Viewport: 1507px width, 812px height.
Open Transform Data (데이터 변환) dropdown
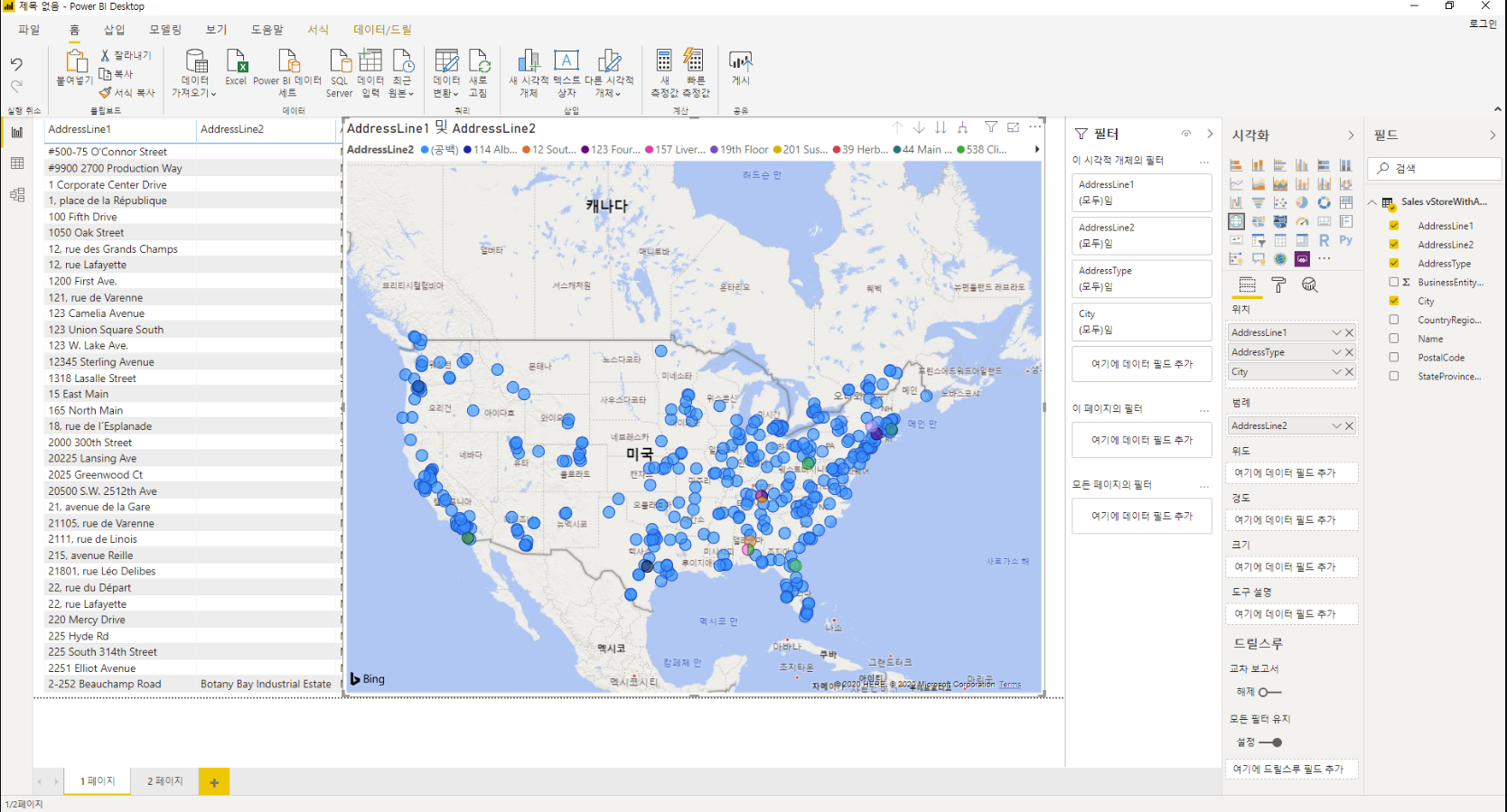point(446,73)
